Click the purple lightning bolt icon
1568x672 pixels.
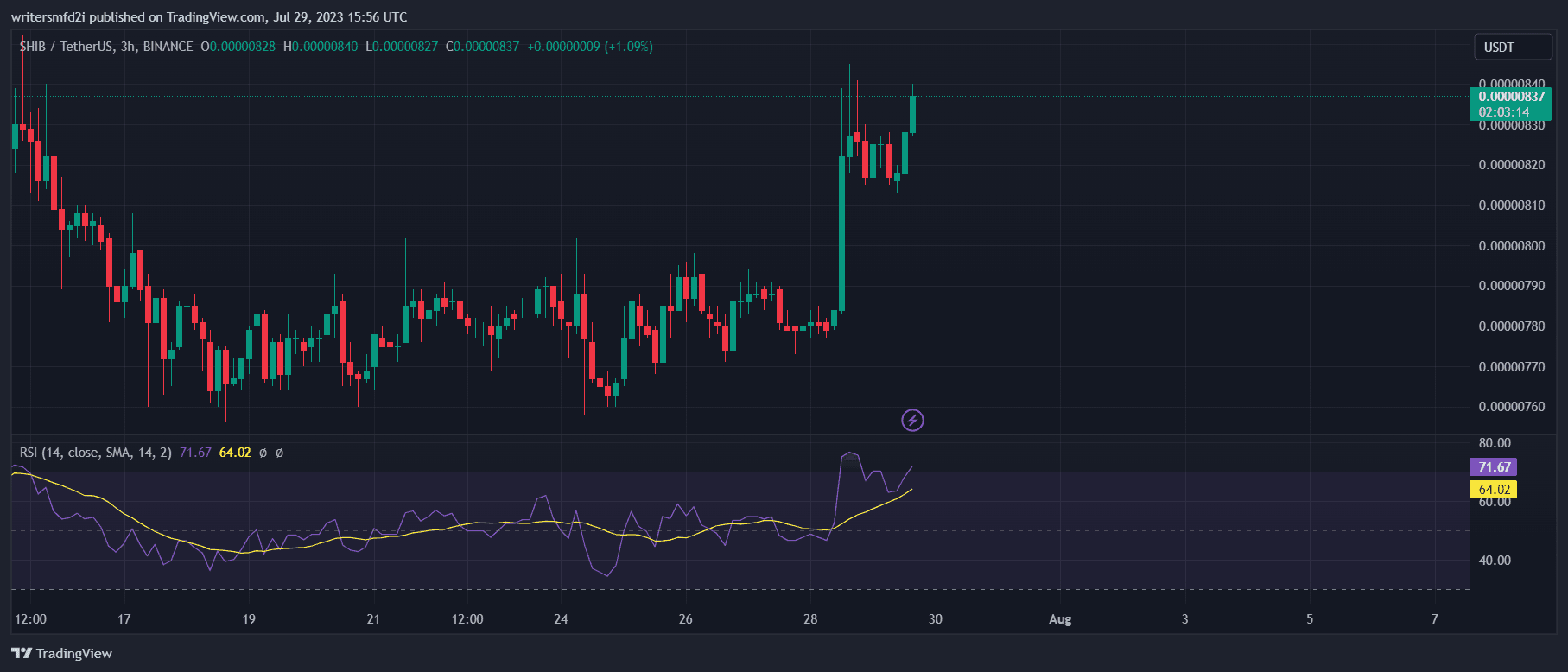click(x=912, y=421)
